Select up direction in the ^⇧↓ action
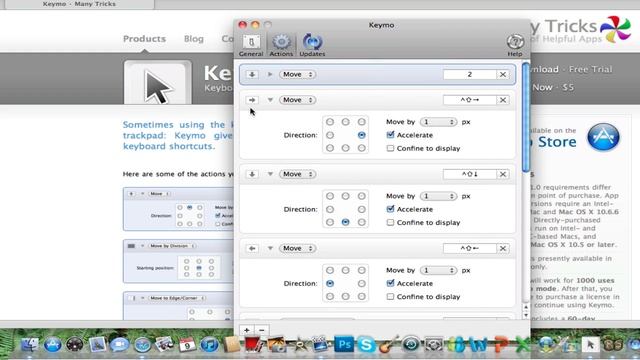 (345, 196)
